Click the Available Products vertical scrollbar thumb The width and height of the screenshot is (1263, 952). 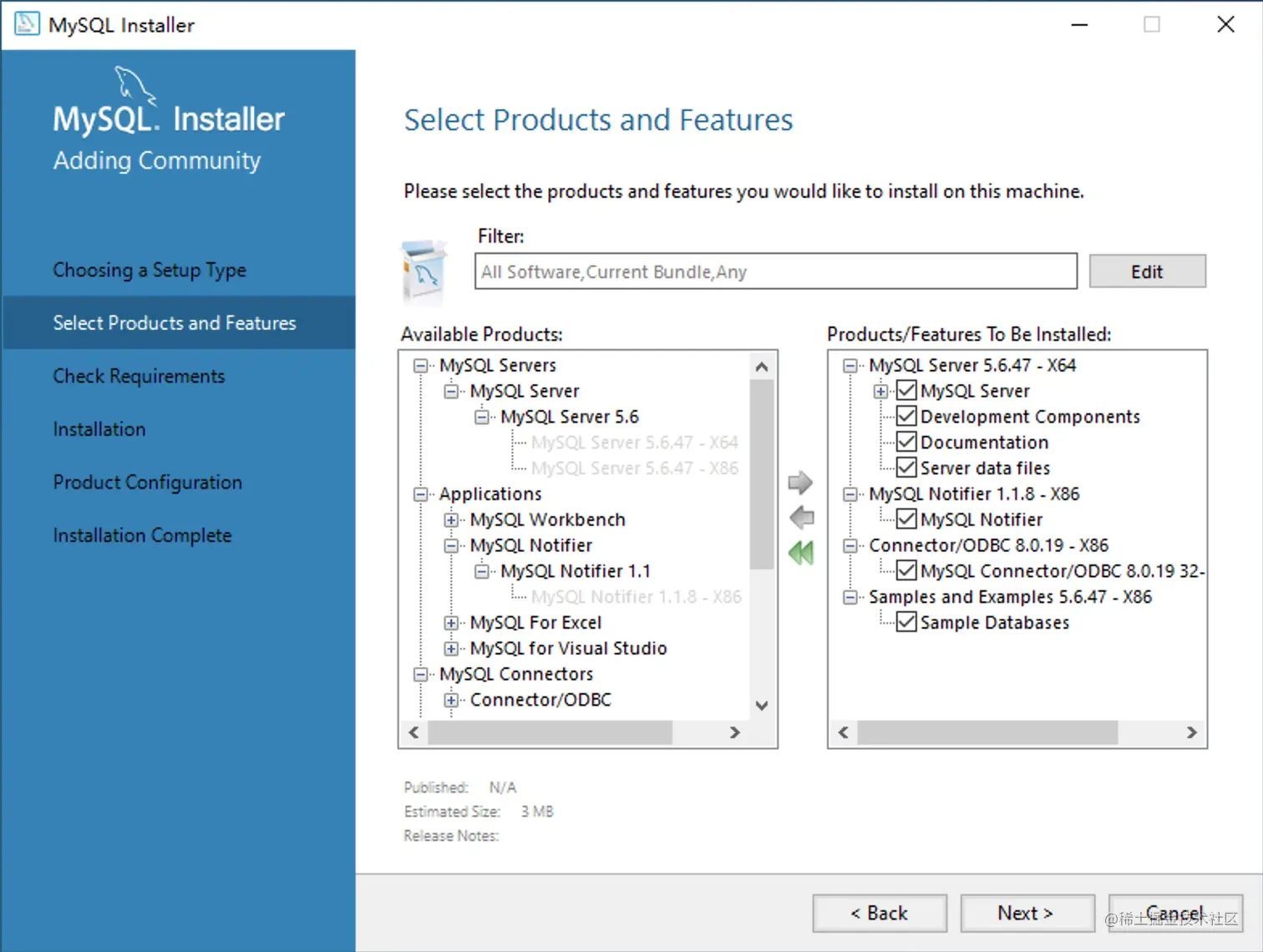tap(762, 474)
